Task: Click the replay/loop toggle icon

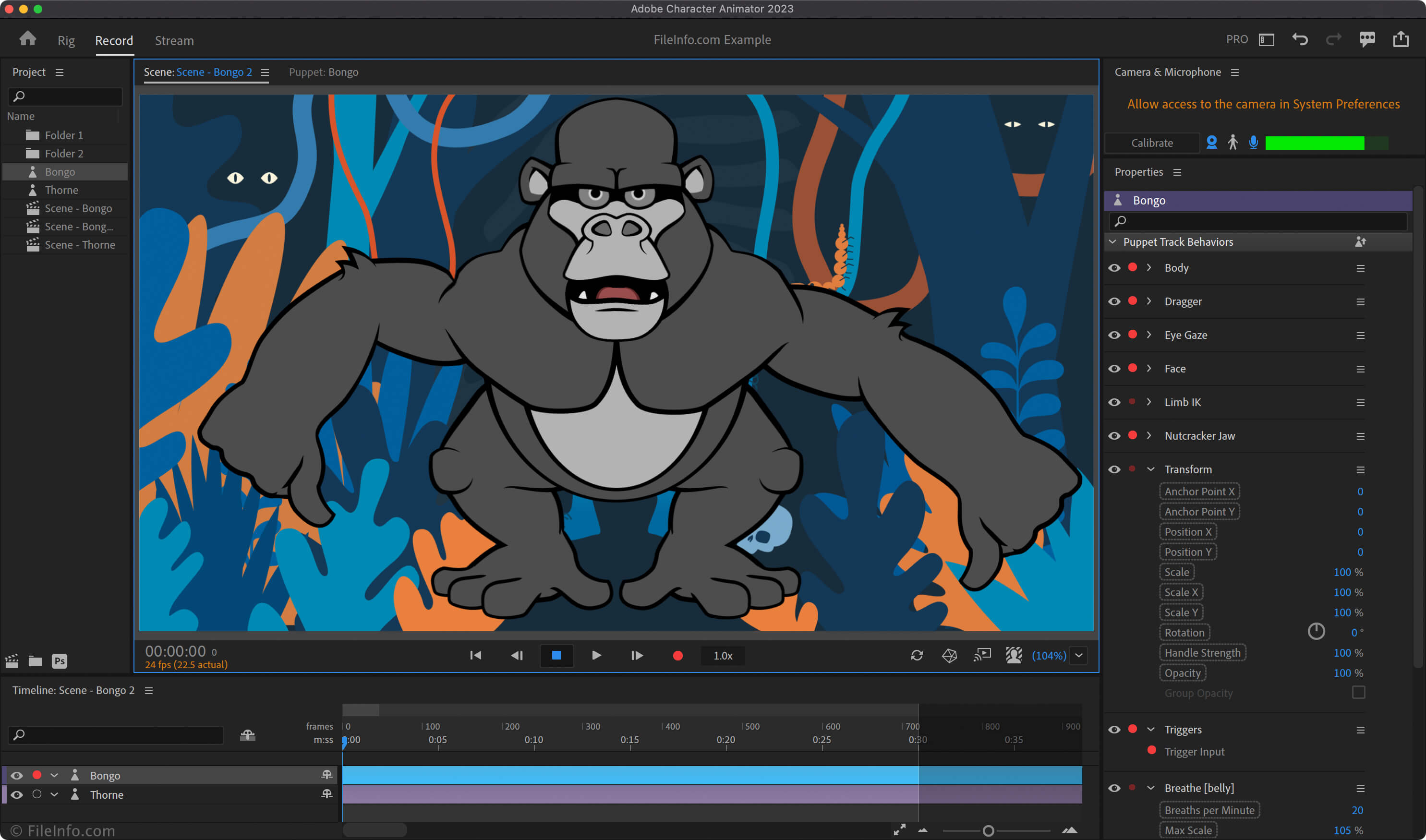Action: coord(917,655)
